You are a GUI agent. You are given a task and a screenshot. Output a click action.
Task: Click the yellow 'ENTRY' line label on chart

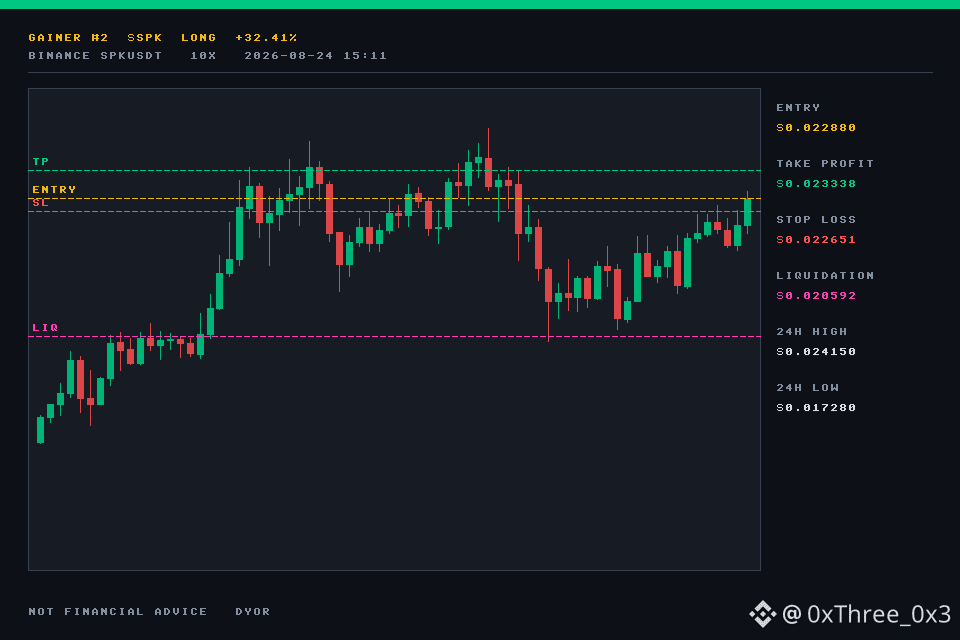coord(54,189)
